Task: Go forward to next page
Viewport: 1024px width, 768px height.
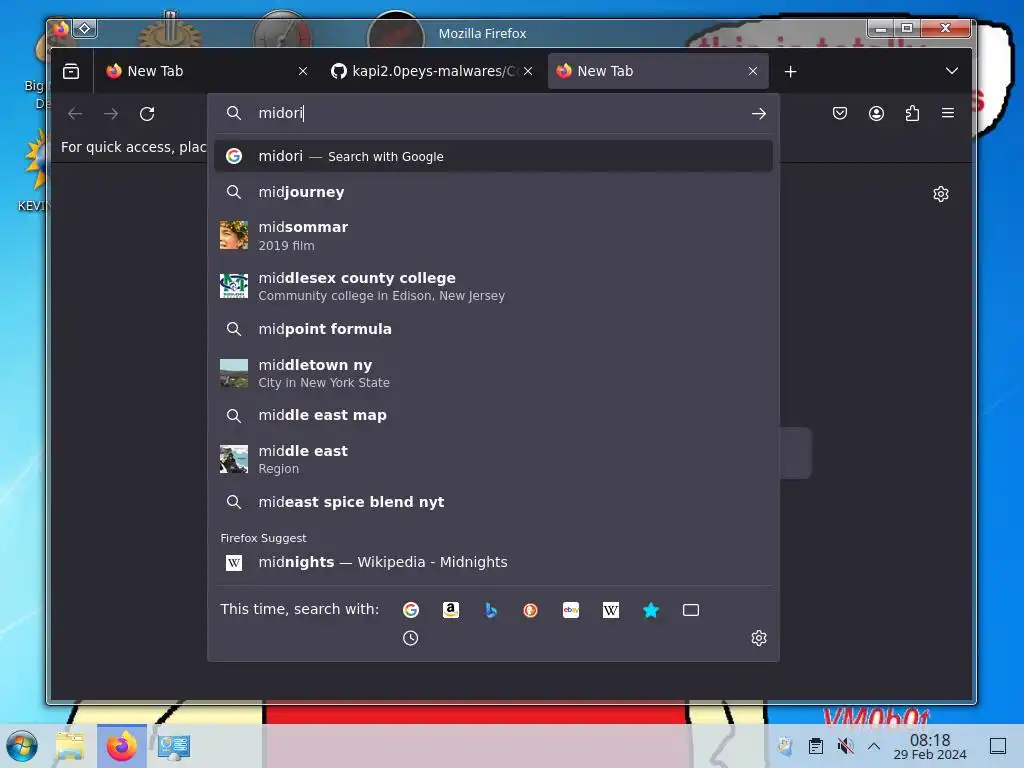Action: tap(111, 114)
